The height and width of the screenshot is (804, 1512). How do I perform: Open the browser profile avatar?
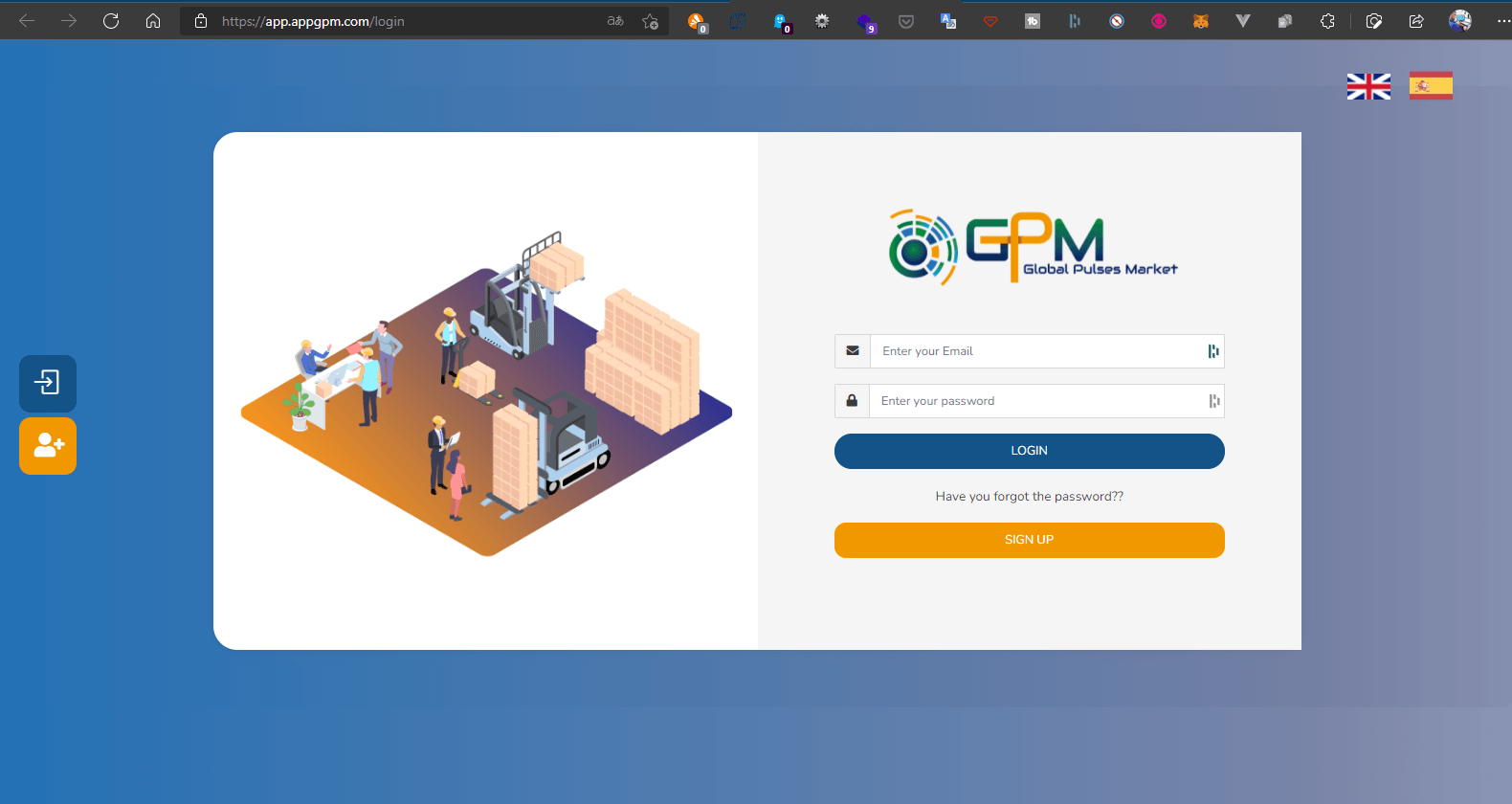(1460, 21)
